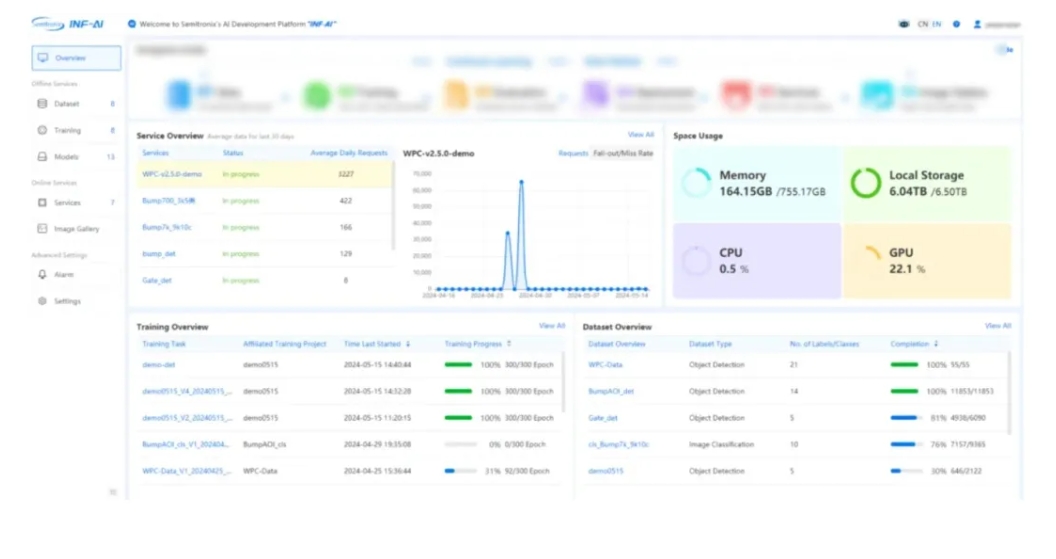
Task: Click View All in Service Overview
Action: tap(640, 135)
